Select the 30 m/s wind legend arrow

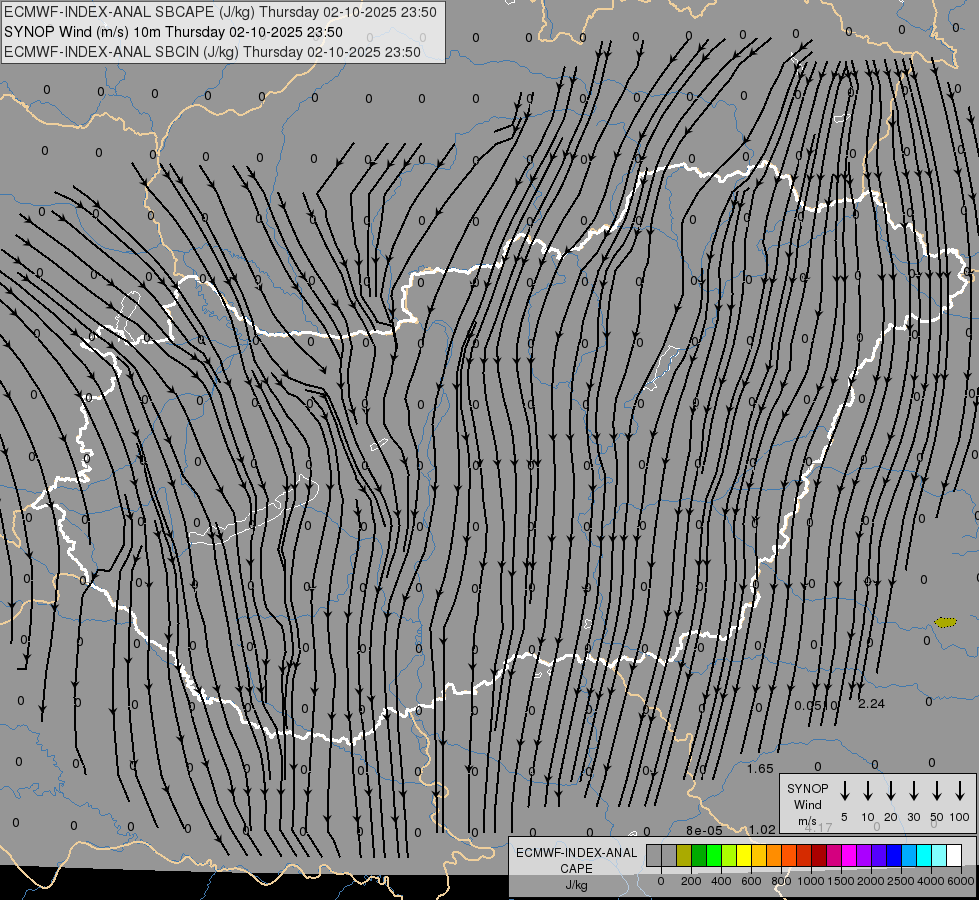tap(914, 791)
